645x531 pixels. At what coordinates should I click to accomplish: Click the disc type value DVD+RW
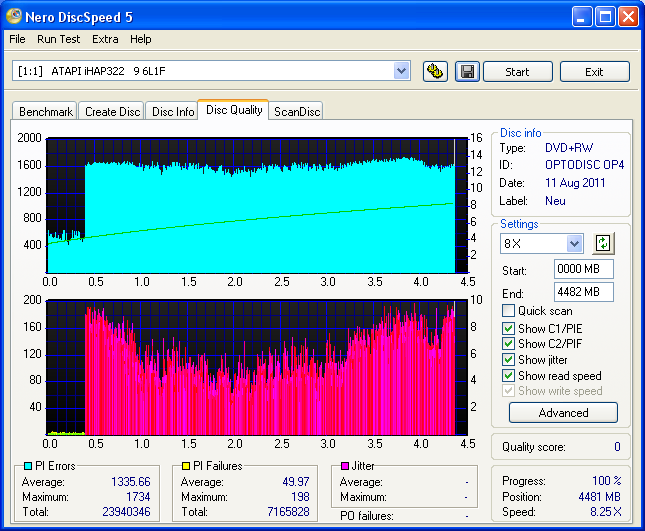(x=569, y=148)
